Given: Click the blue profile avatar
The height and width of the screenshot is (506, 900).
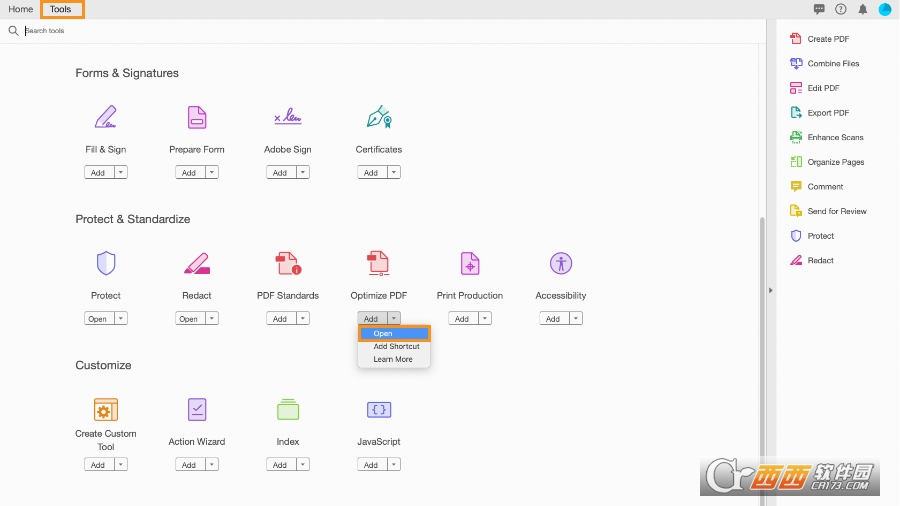Looking at the screenshot, I should click(x=885, y=9).
